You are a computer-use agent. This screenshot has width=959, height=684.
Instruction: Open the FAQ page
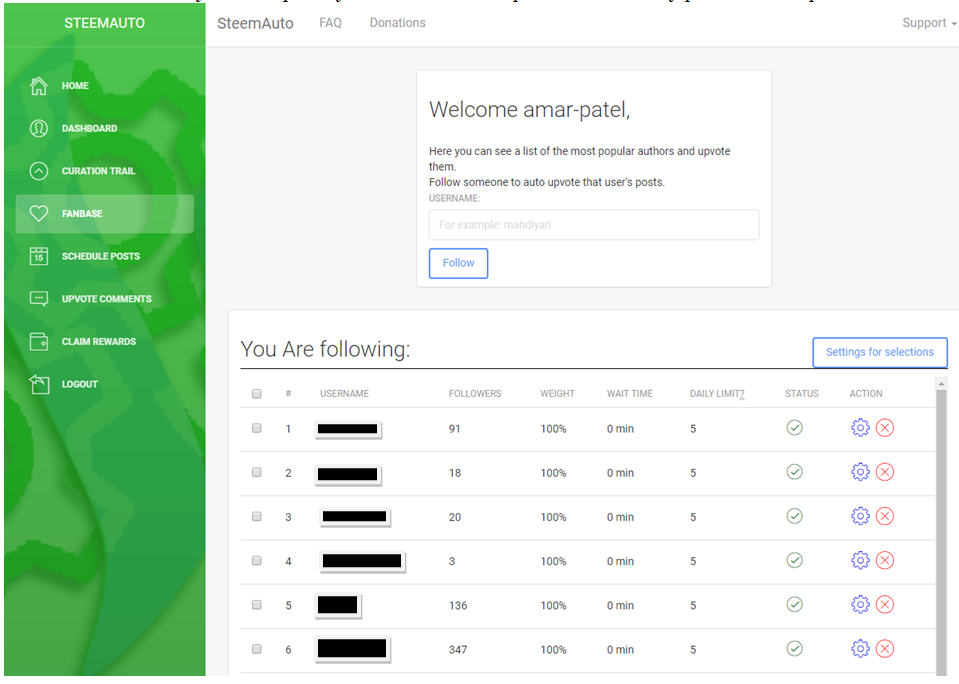(x=330, y=23)
